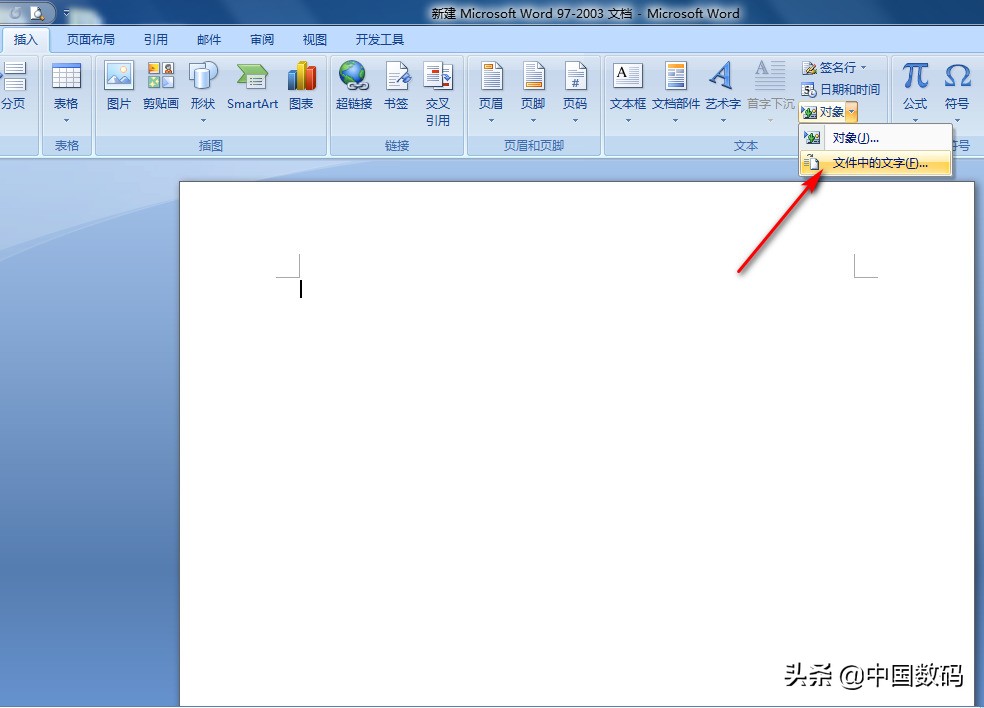
Task: Insert a picture with 图片
Action: coord(119,87)
